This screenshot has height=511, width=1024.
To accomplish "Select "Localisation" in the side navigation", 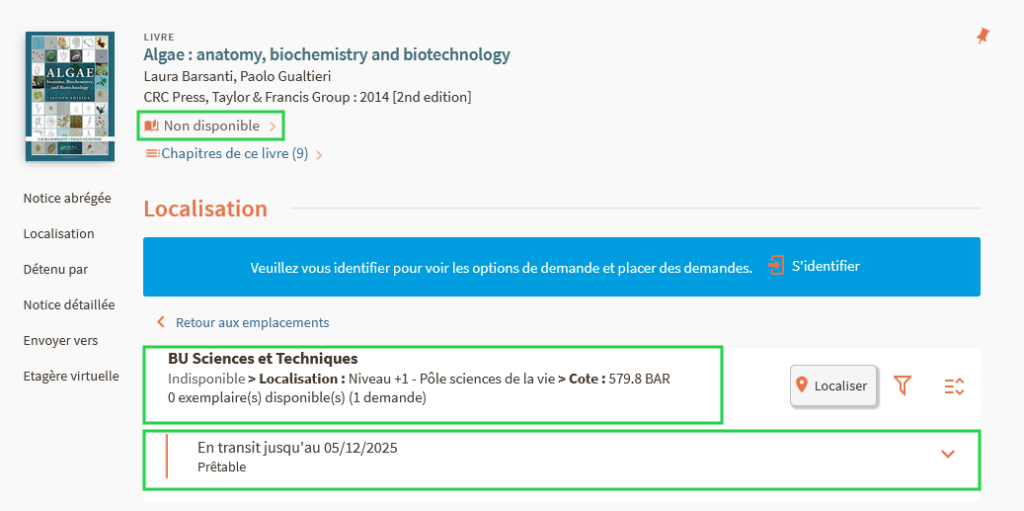I will click(x=58, y=234).
